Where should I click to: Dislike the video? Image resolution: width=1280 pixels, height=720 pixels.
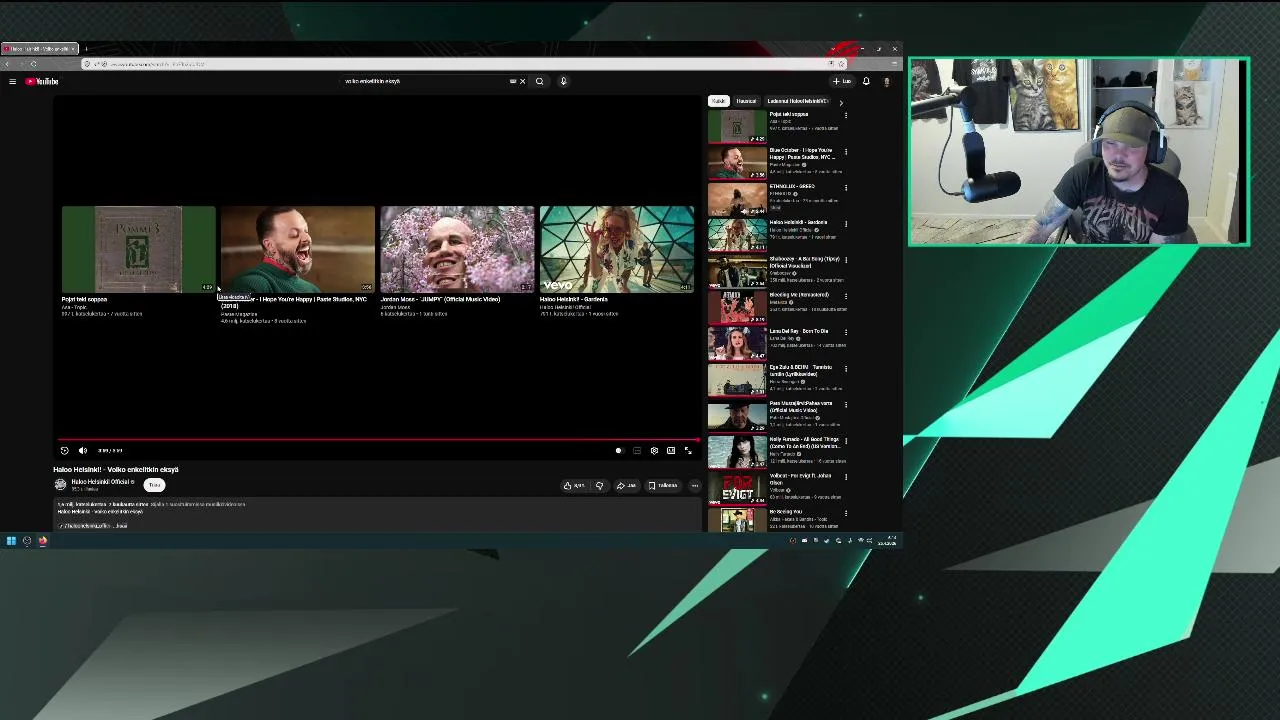[x=599, y=486]
